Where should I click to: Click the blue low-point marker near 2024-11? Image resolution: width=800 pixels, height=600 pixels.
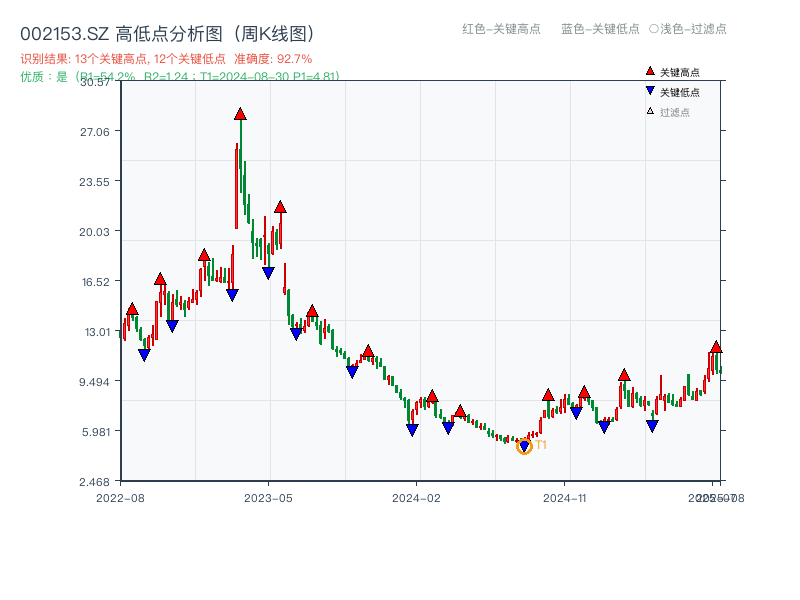575,410
